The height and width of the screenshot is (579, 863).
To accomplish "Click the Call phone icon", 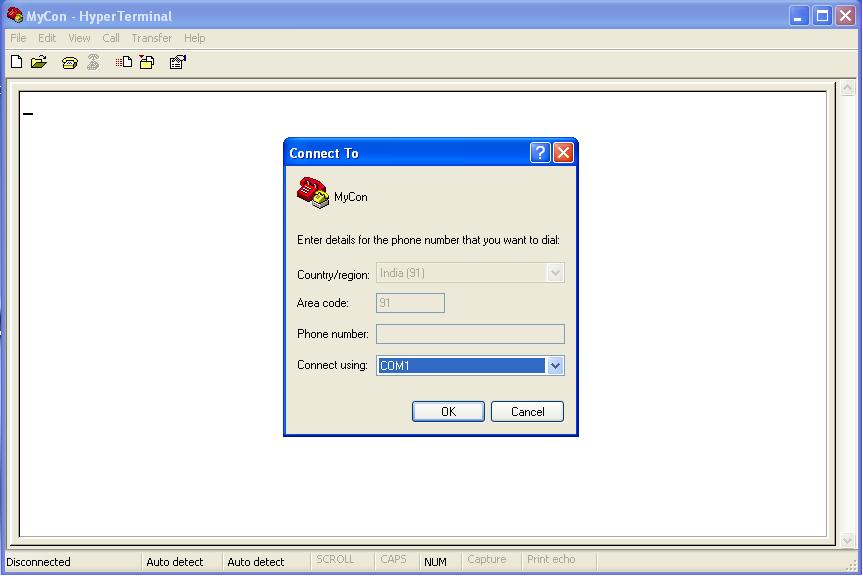I will (68, 62).
